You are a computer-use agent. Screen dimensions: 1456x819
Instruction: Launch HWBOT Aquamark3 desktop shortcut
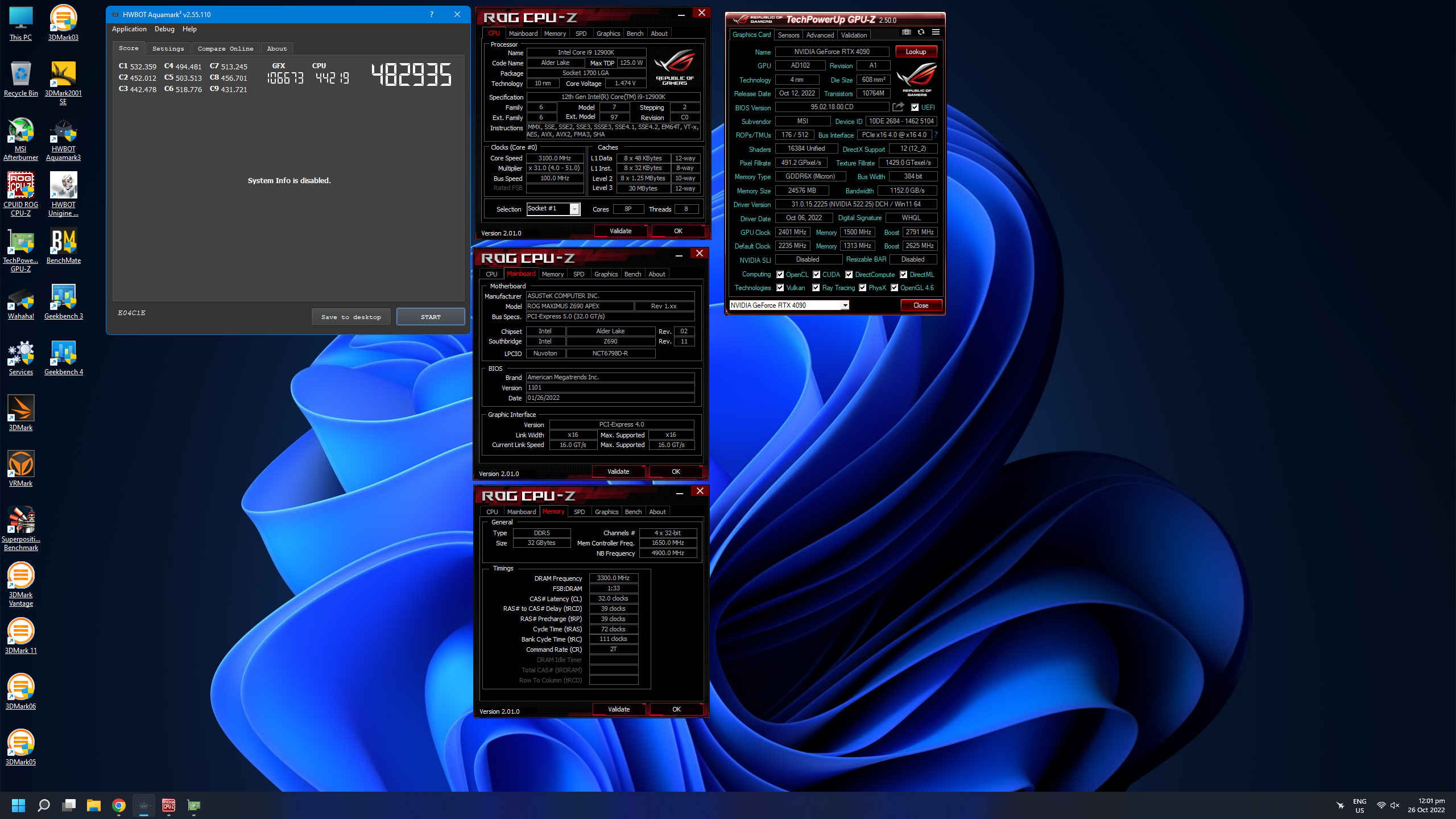[63, 139]
